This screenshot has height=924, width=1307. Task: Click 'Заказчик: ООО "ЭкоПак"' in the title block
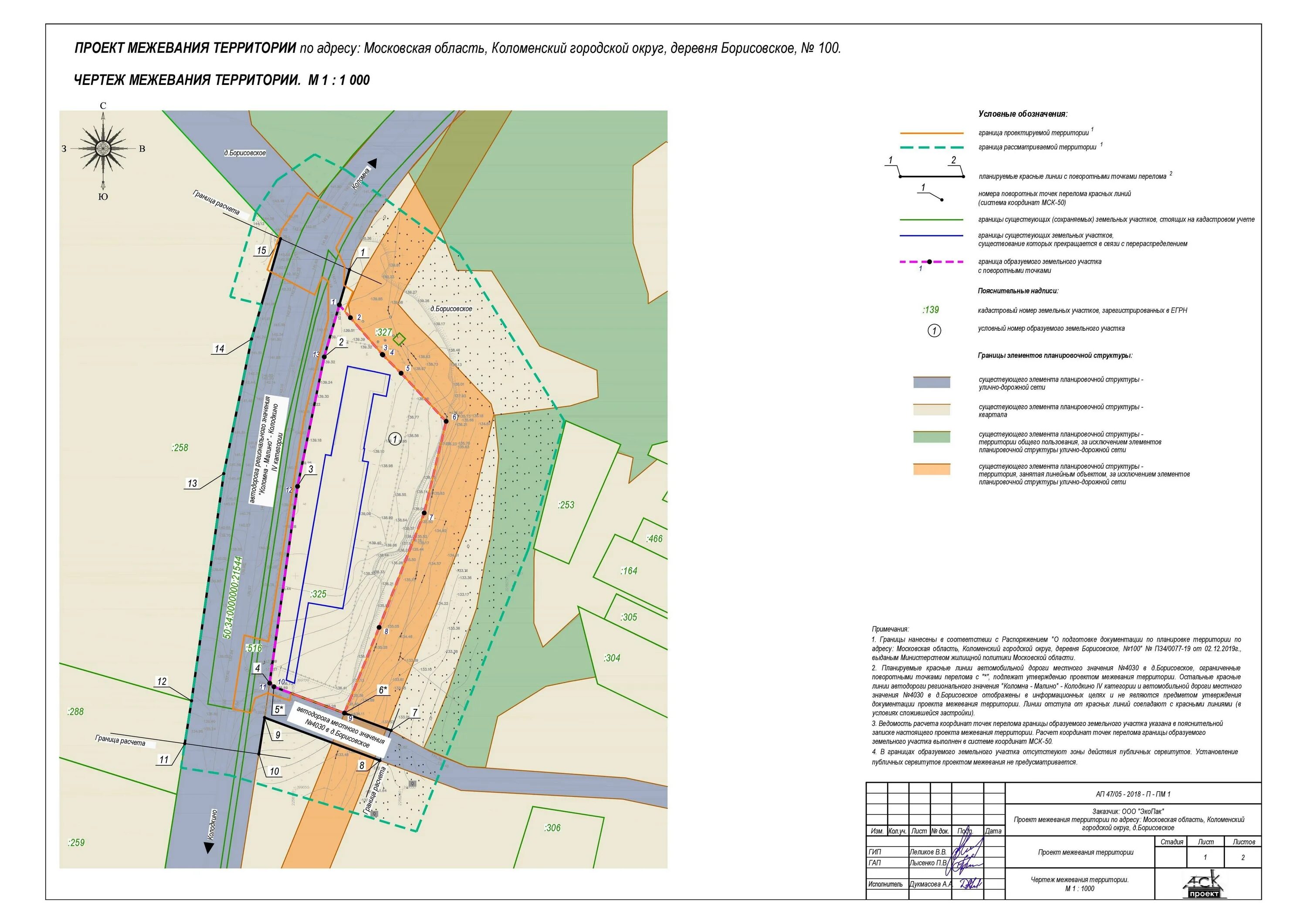tap(1128, 812)
